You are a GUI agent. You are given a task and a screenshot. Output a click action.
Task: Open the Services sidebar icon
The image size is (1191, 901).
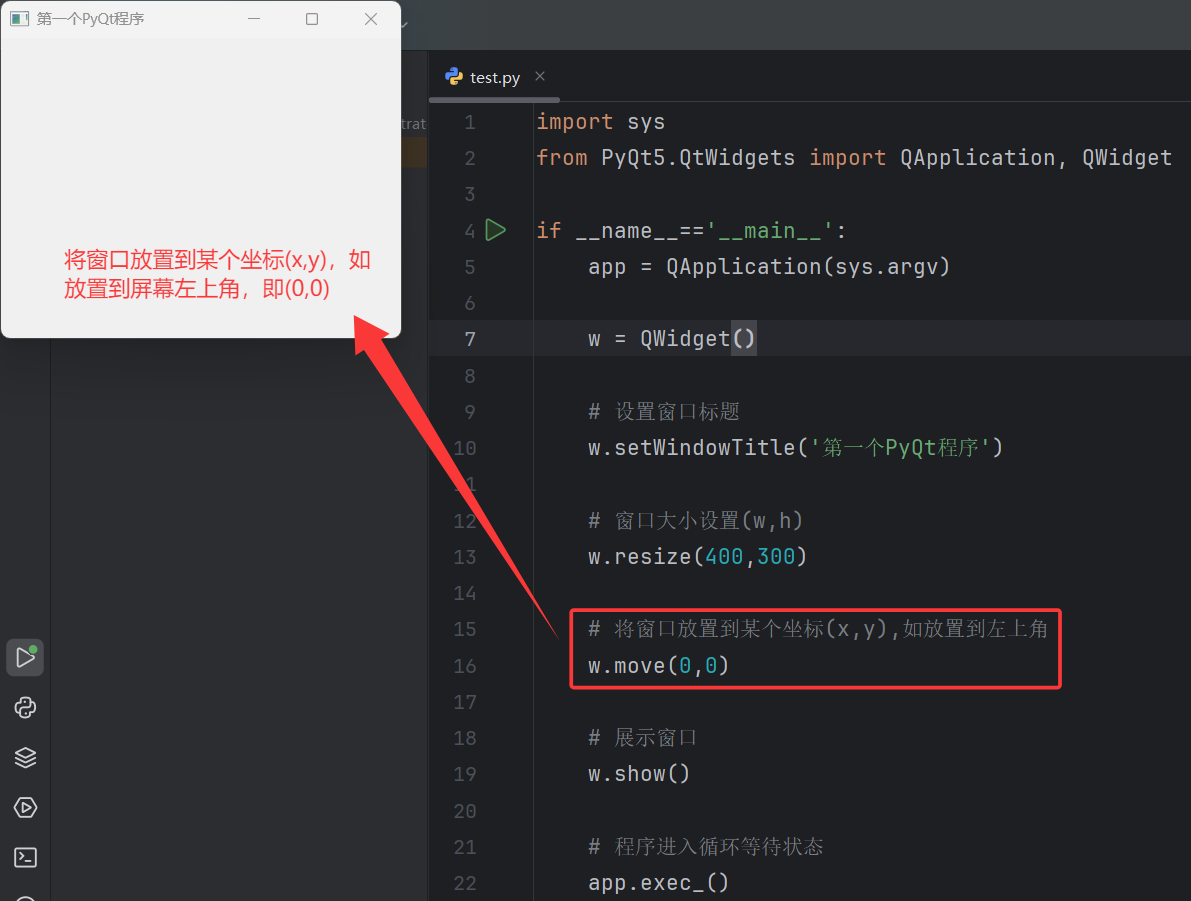tap(25, 808)
